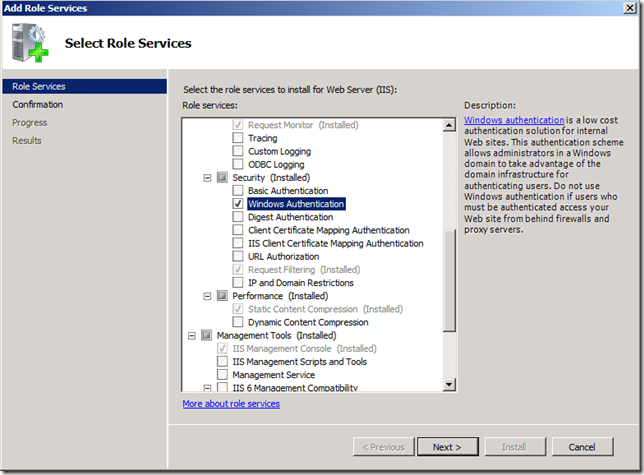The image size is (644, 475).
Task: Check the Digest Authentication option
Action: coord(238,217)
